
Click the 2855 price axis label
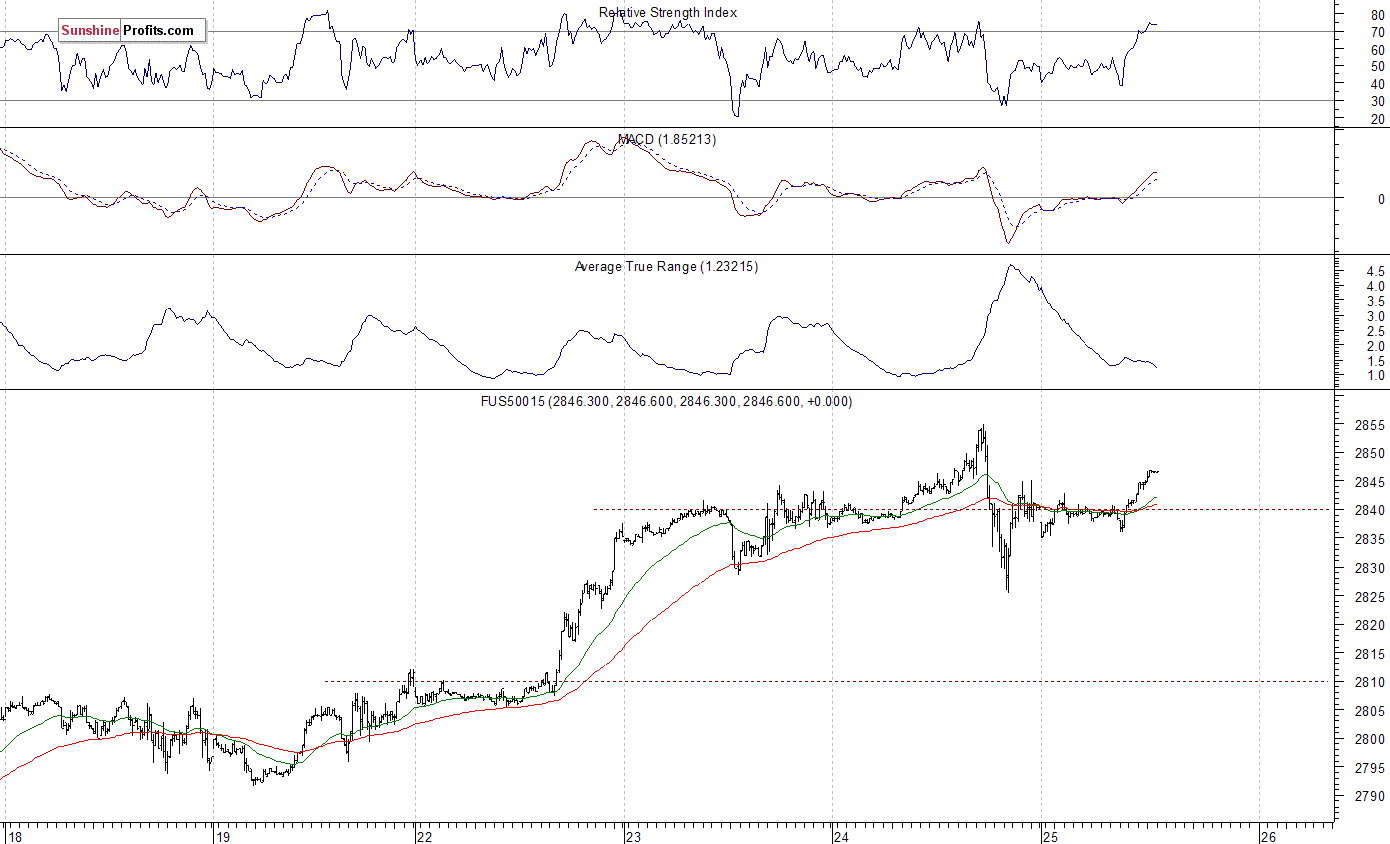coord(1369,426)
